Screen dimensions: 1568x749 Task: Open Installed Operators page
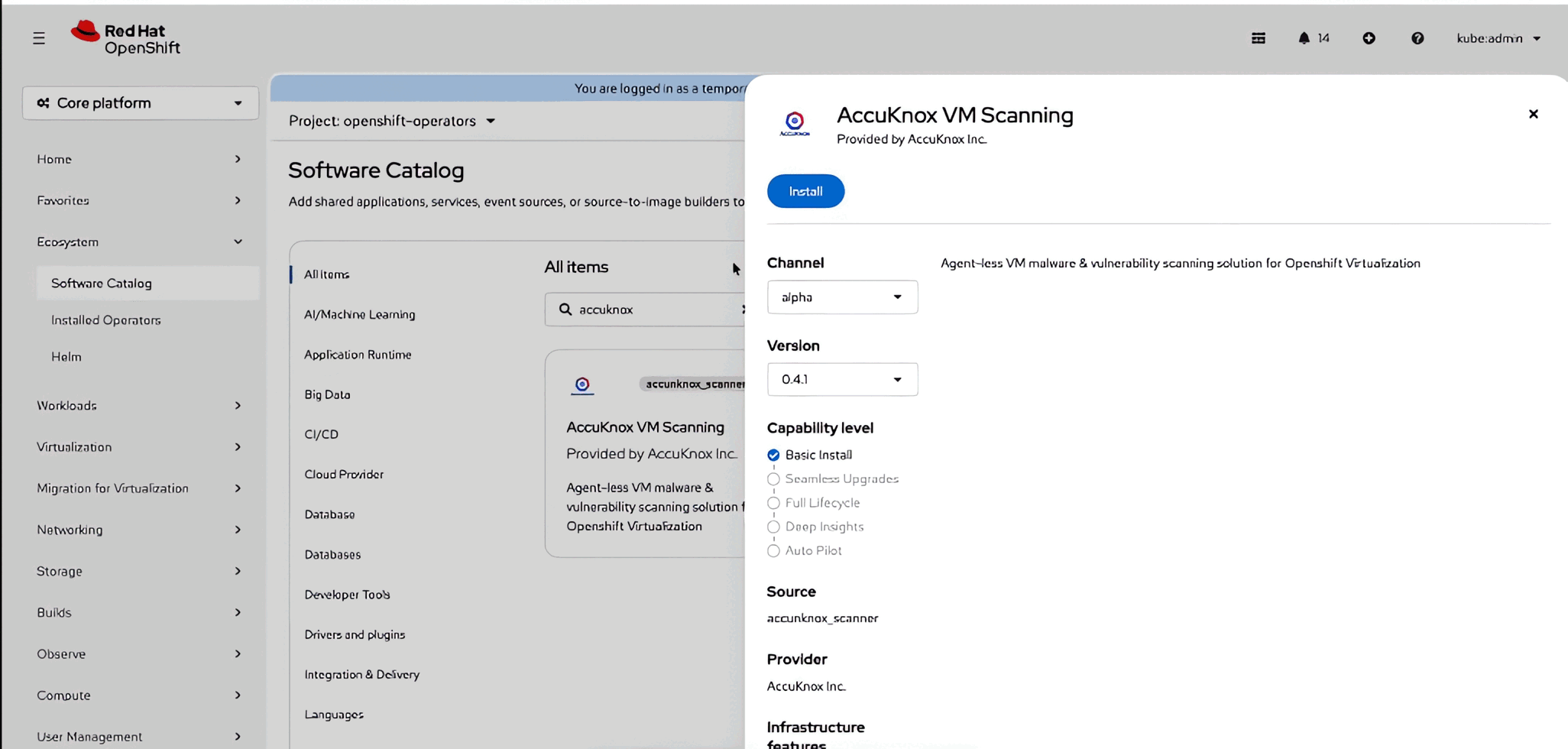point(106,320)
